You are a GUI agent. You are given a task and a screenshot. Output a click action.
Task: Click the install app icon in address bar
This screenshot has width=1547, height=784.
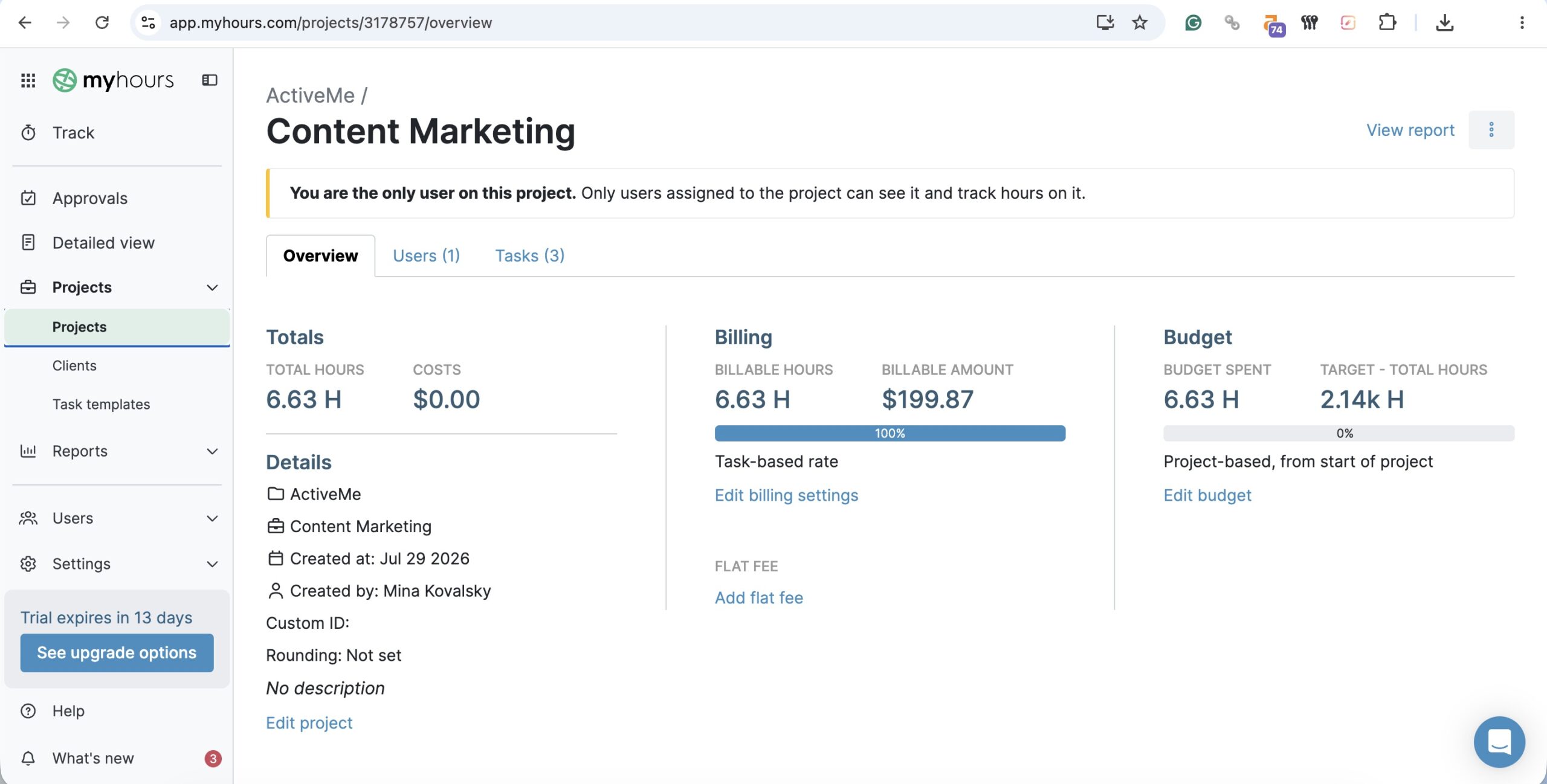[1105, 23]
